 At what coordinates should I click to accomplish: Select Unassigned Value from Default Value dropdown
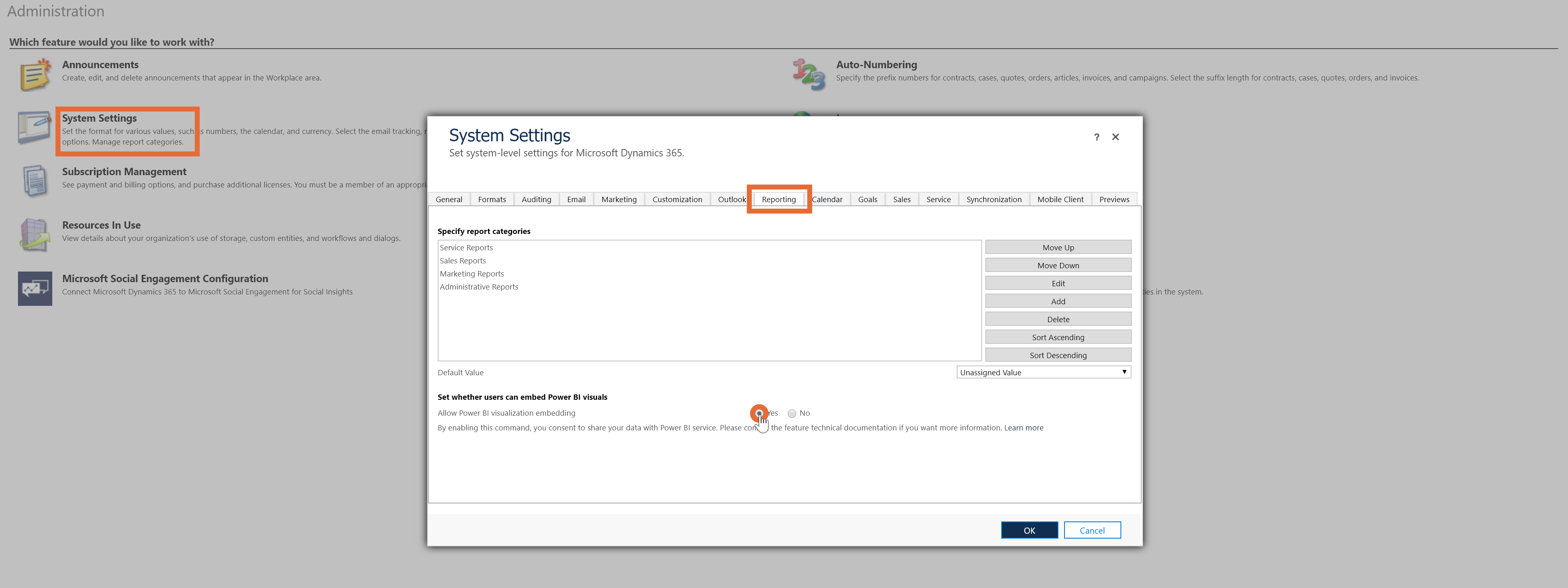1044,372
